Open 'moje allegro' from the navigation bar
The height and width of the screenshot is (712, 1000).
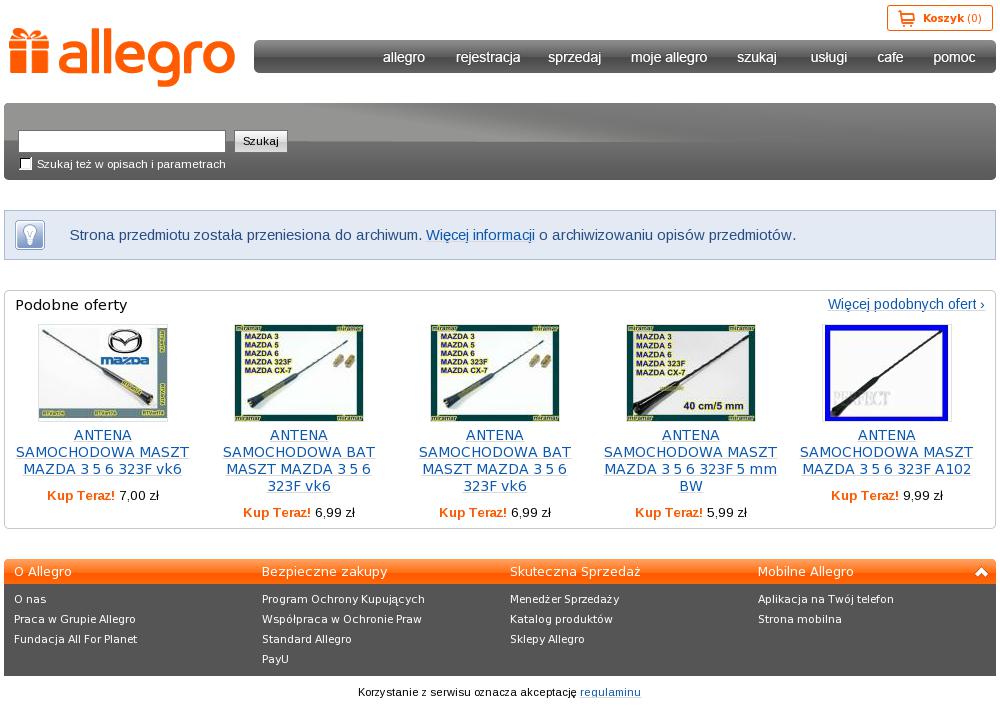click(669, 57)
